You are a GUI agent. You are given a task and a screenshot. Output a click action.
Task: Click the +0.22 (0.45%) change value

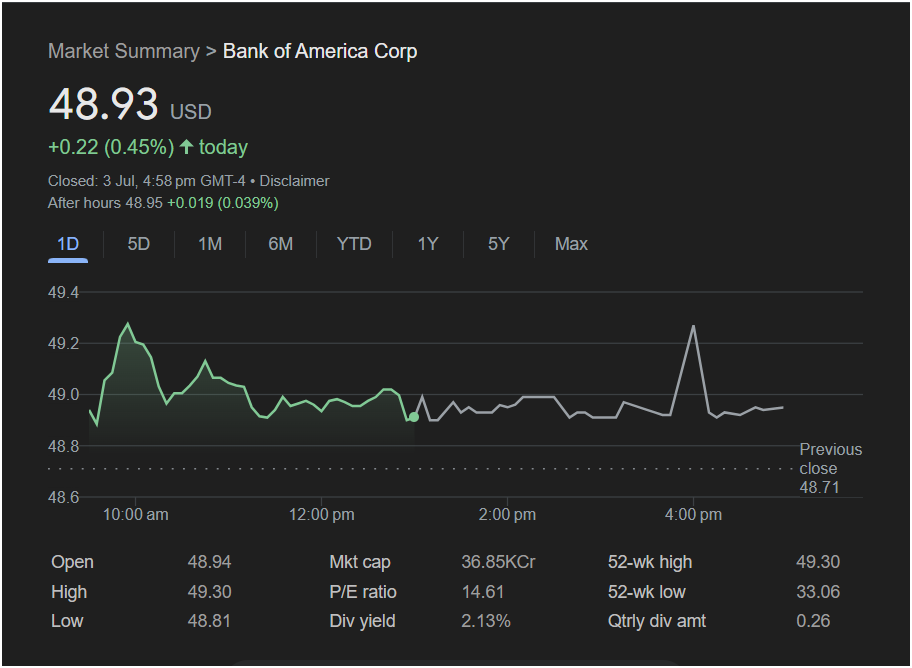coord(111,147)
